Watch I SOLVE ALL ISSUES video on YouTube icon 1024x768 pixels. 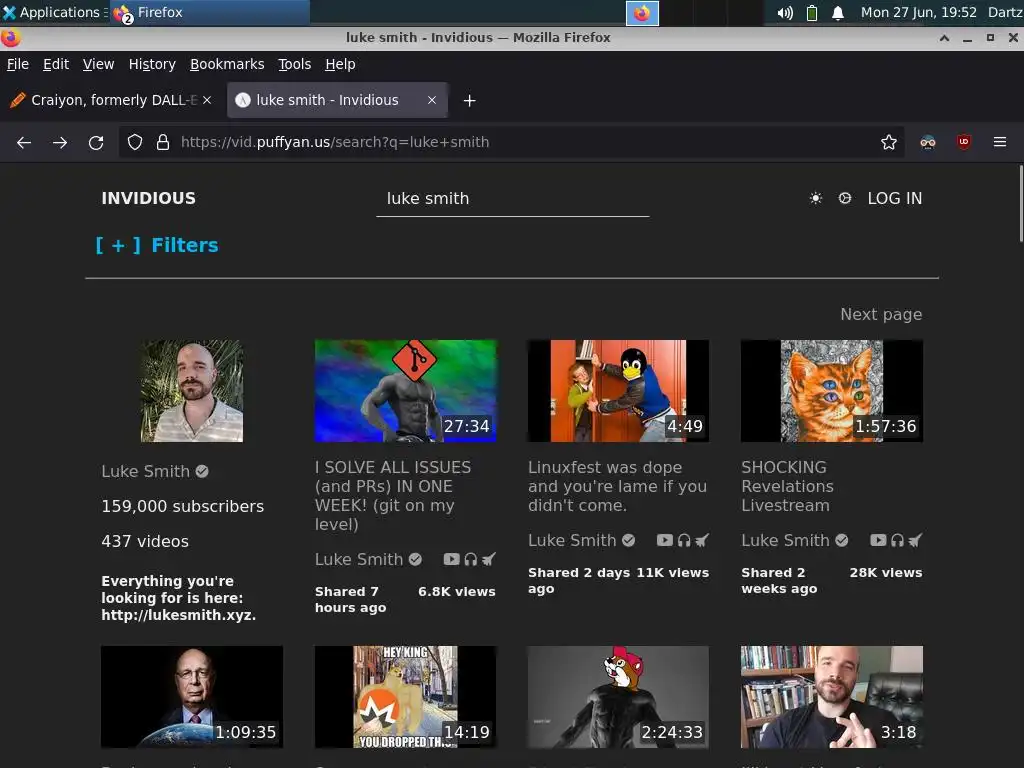(x=451, y=559)
